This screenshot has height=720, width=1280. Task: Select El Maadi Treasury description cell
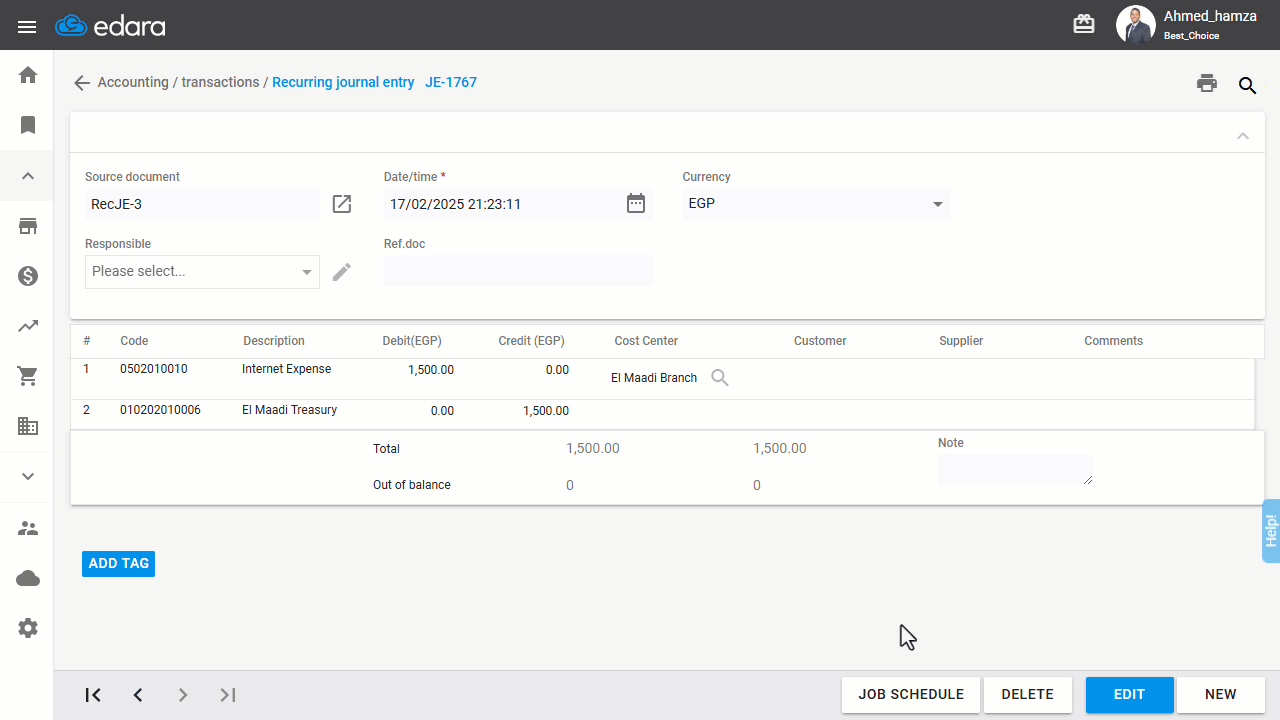[290, 410]
